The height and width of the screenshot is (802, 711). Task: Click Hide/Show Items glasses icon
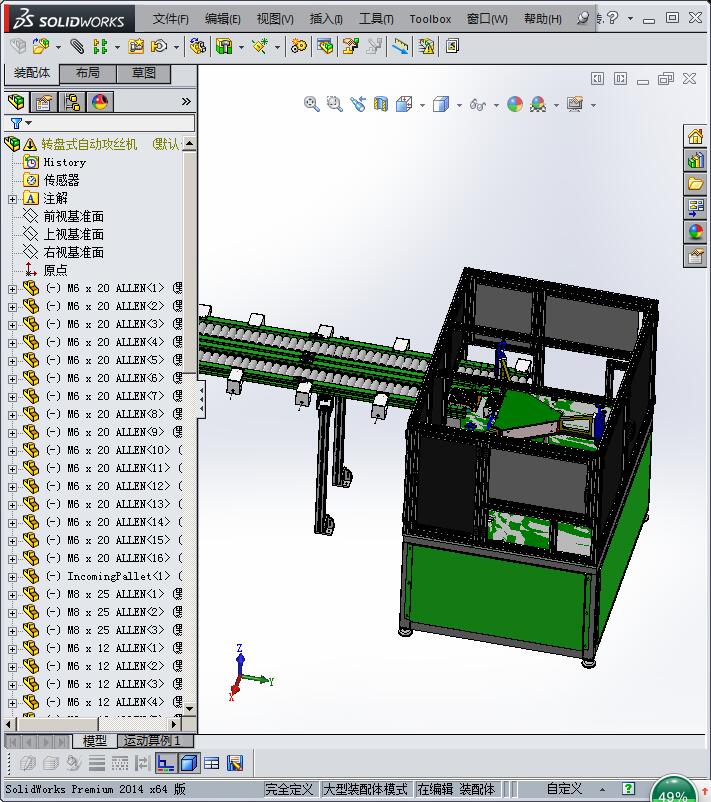click(478, 105)
